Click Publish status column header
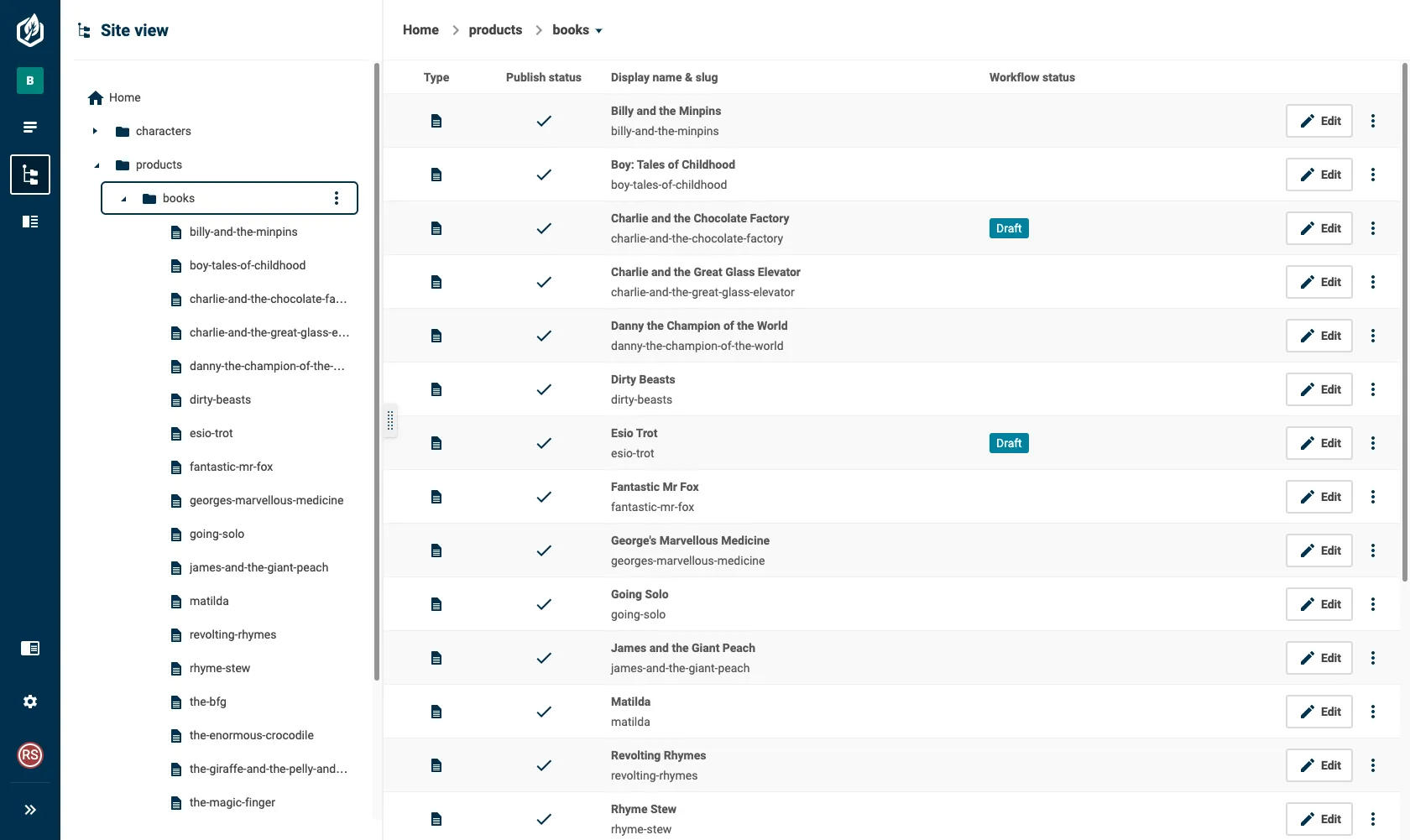The width and height of the screenshot is (1410, 840). click(544, 77)
